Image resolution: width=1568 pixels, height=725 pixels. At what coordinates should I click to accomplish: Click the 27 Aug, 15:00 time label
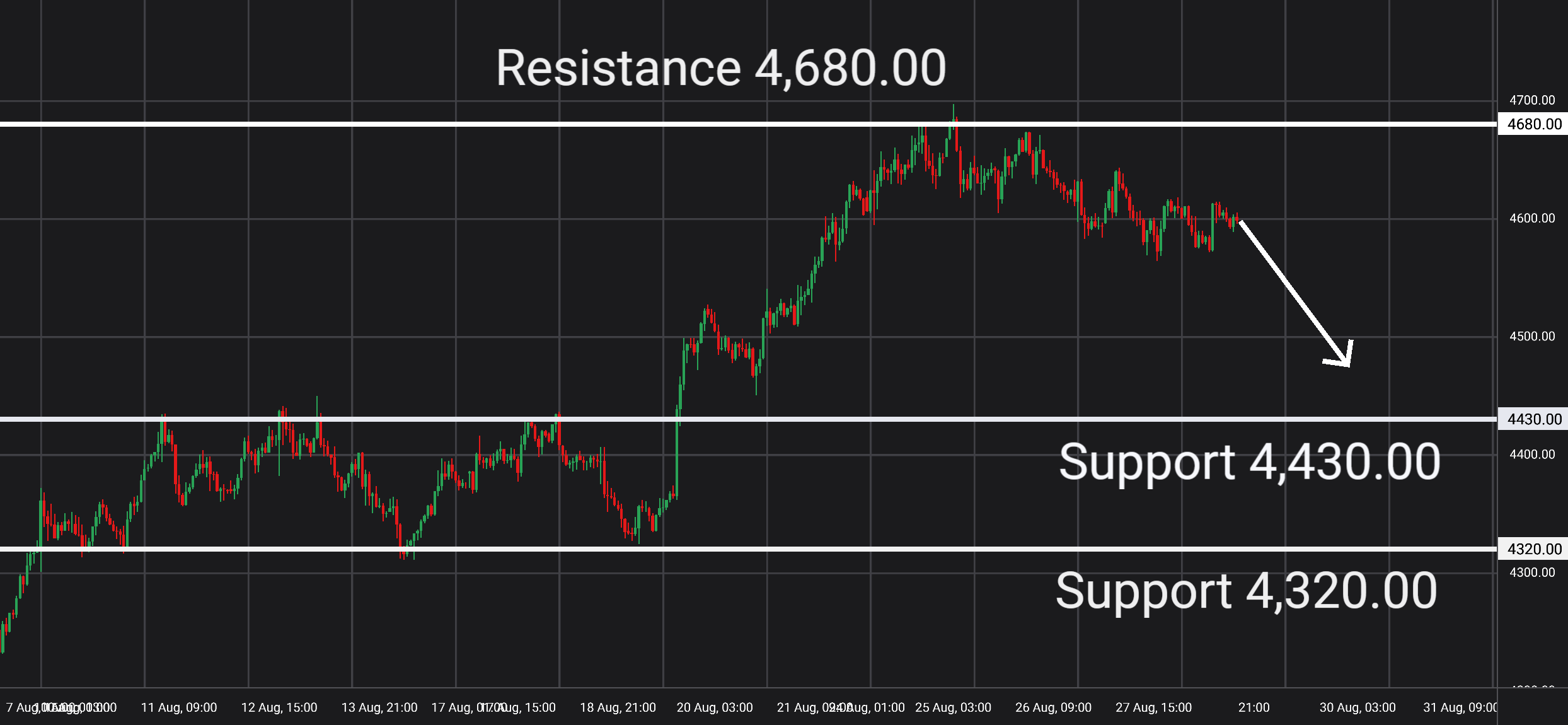(x=1153, y=707)
